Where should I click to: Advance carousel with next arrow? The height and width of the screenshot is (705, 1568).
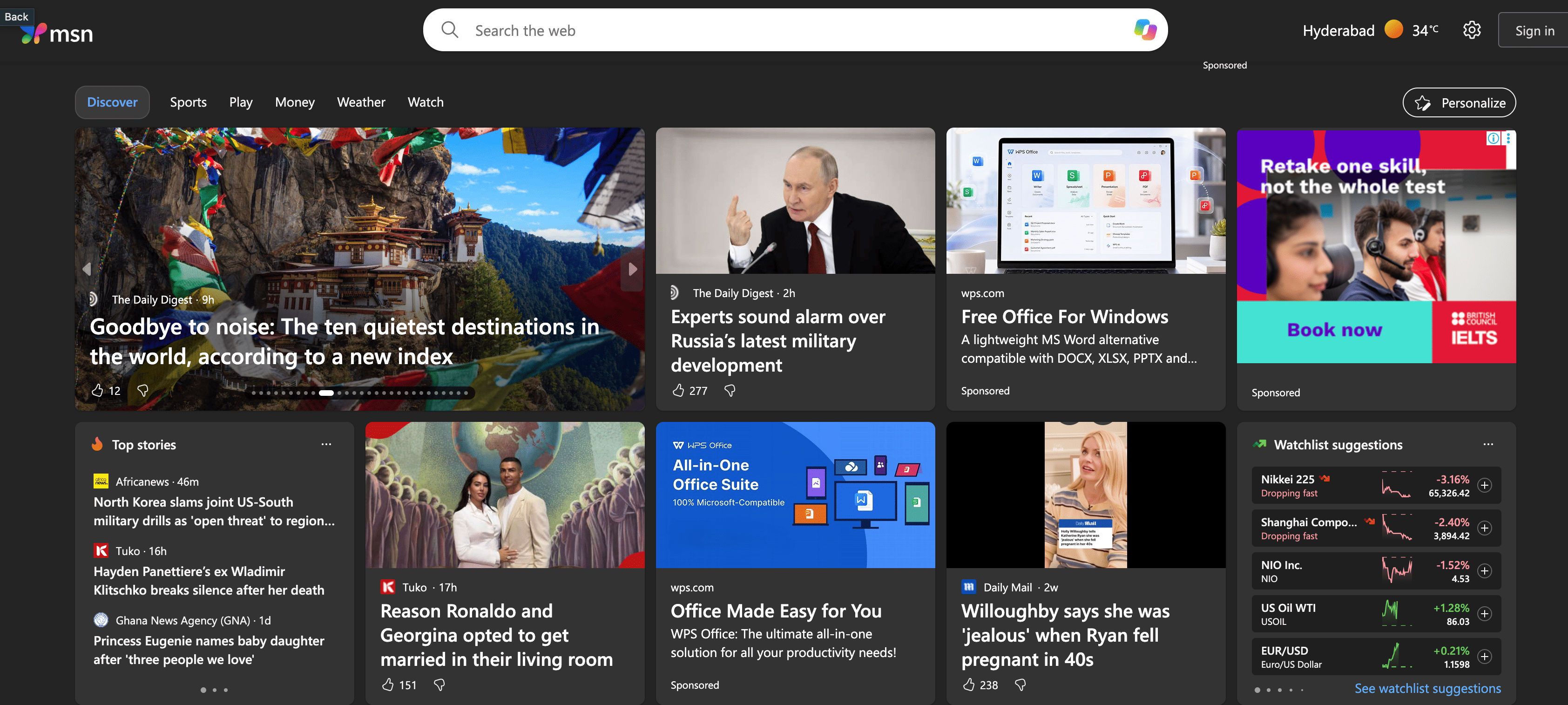(x=632, y=269)
